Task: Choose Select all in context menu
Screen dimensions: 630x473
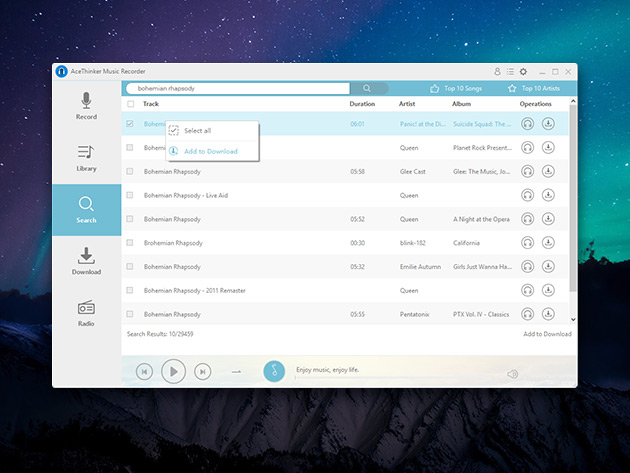Action: (x=212, y=131)
